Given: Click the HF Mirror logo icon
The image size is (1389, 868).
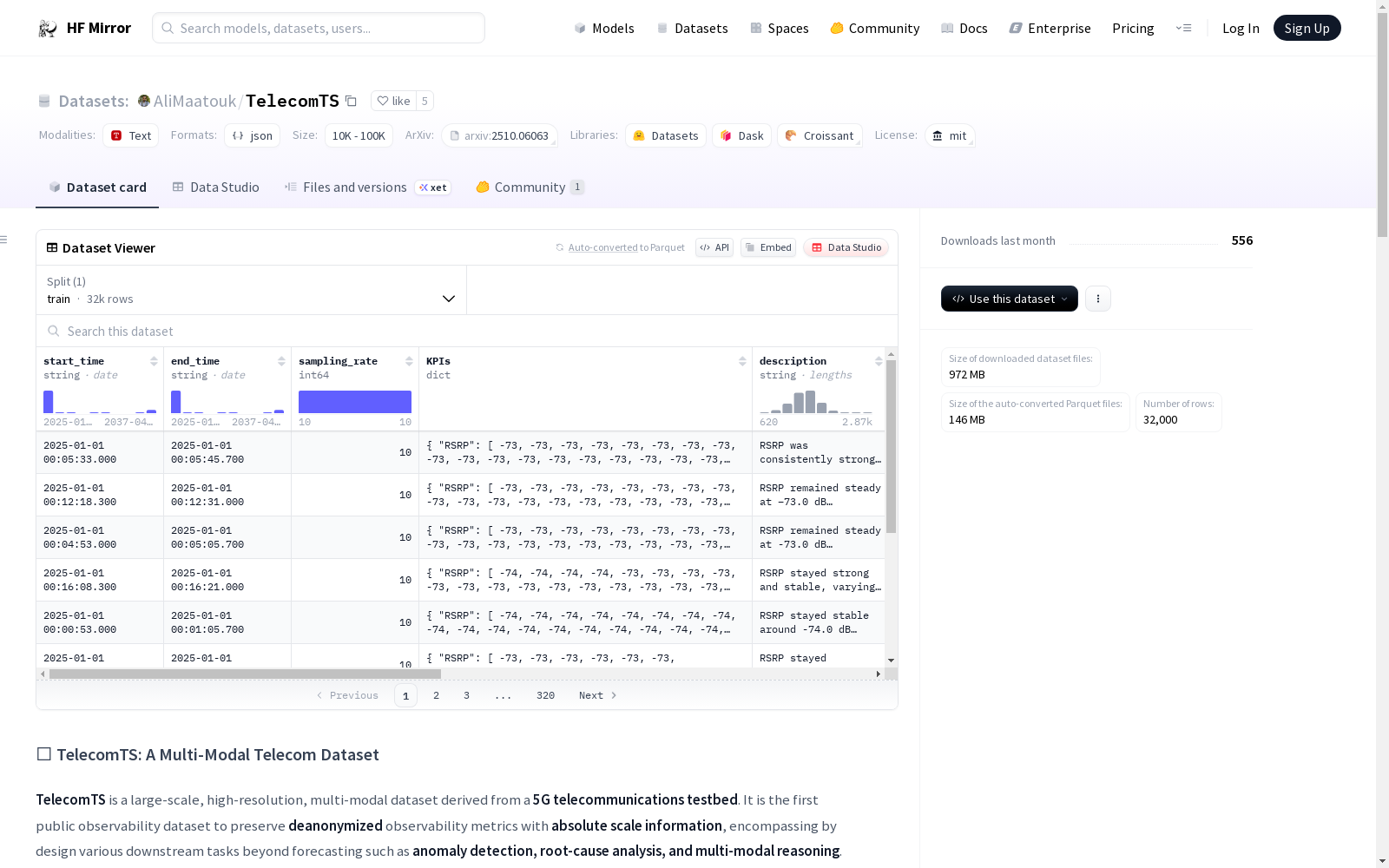Looking at the screenshot, I should tap(48, 29).
